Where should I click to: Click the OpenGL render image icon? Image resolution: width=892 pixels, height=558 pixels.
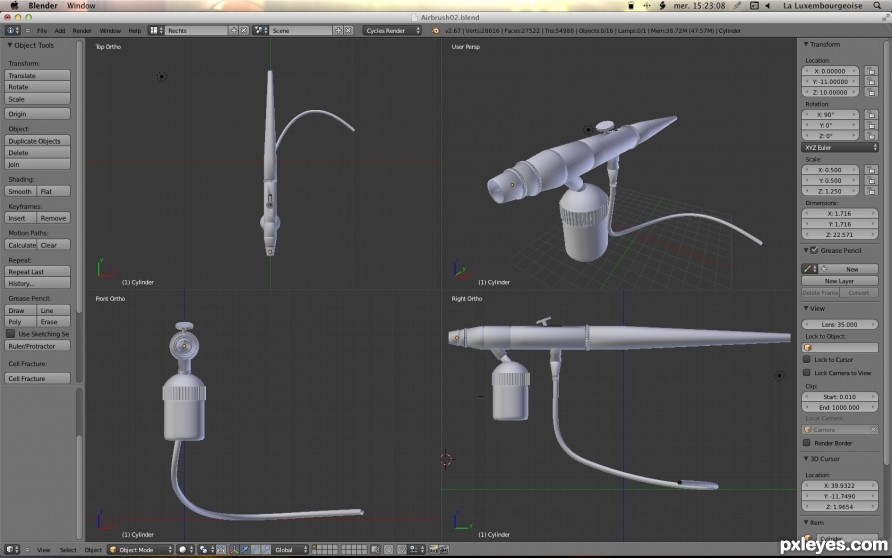[433, 549]
